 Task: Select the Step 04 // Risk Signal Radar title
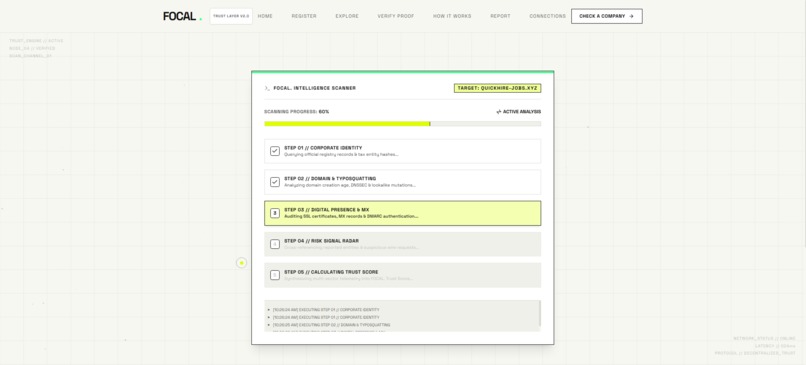[321, 241]
